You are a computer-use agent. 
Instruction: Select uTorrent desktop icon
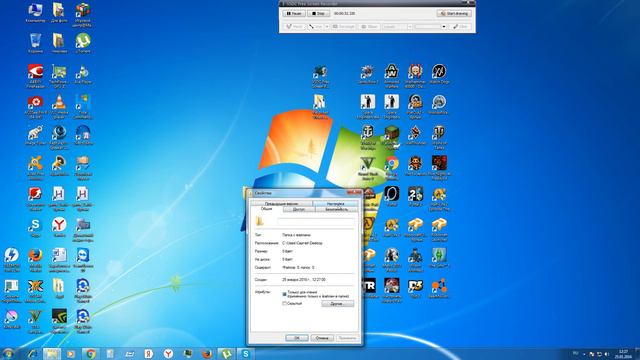tap(83, 43)
